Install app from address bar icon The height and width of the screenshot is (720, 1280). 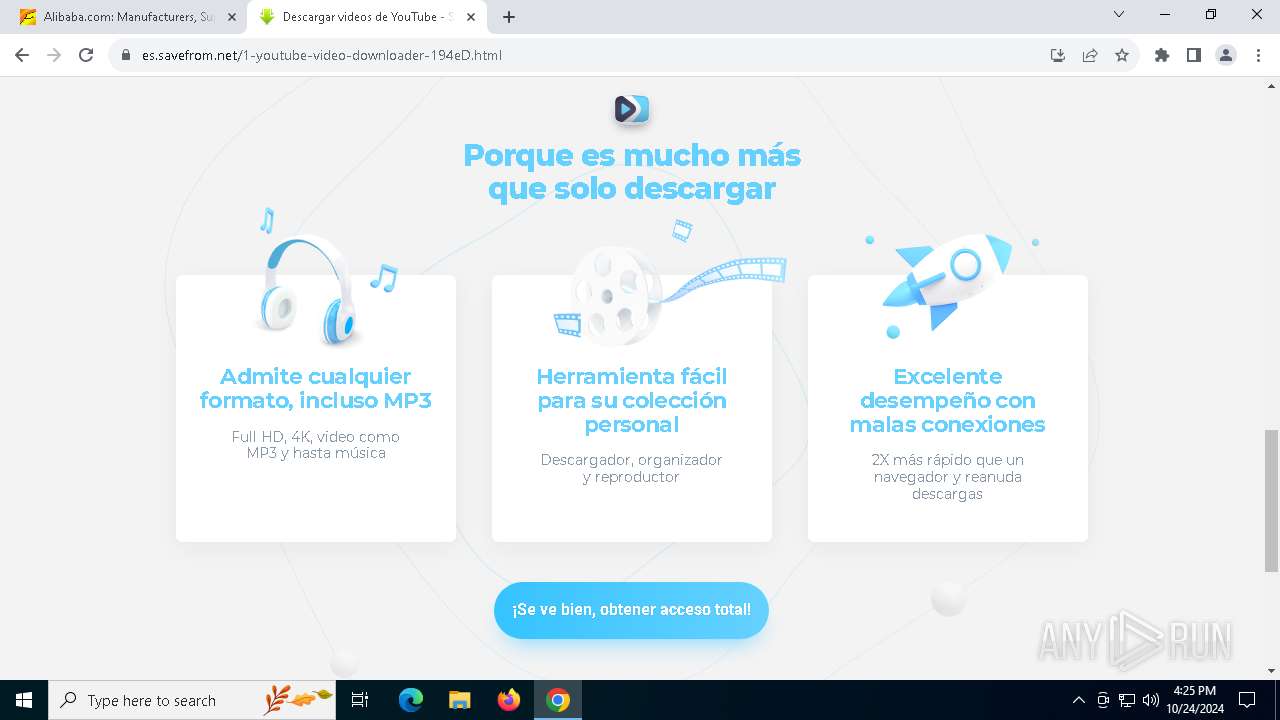click(x=1058, y=55)
